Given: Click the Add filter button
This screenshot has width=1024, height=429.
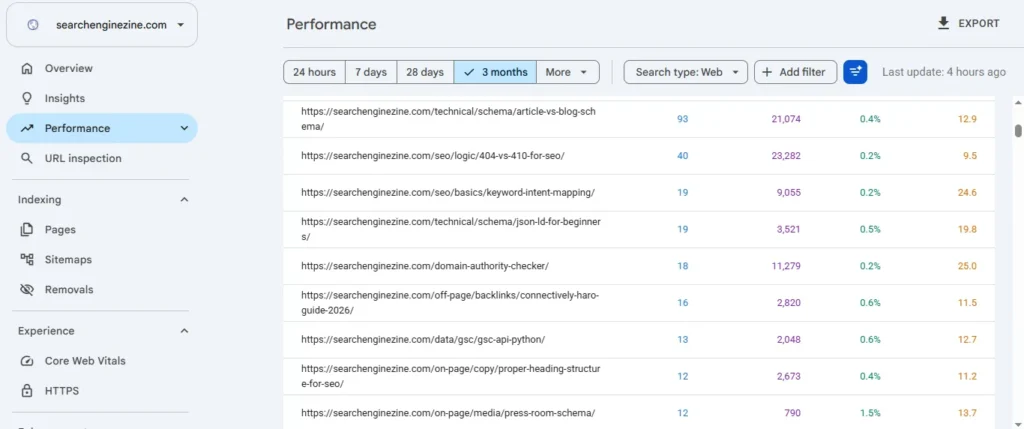Looking at the screenshot, I should click(795, 72).
